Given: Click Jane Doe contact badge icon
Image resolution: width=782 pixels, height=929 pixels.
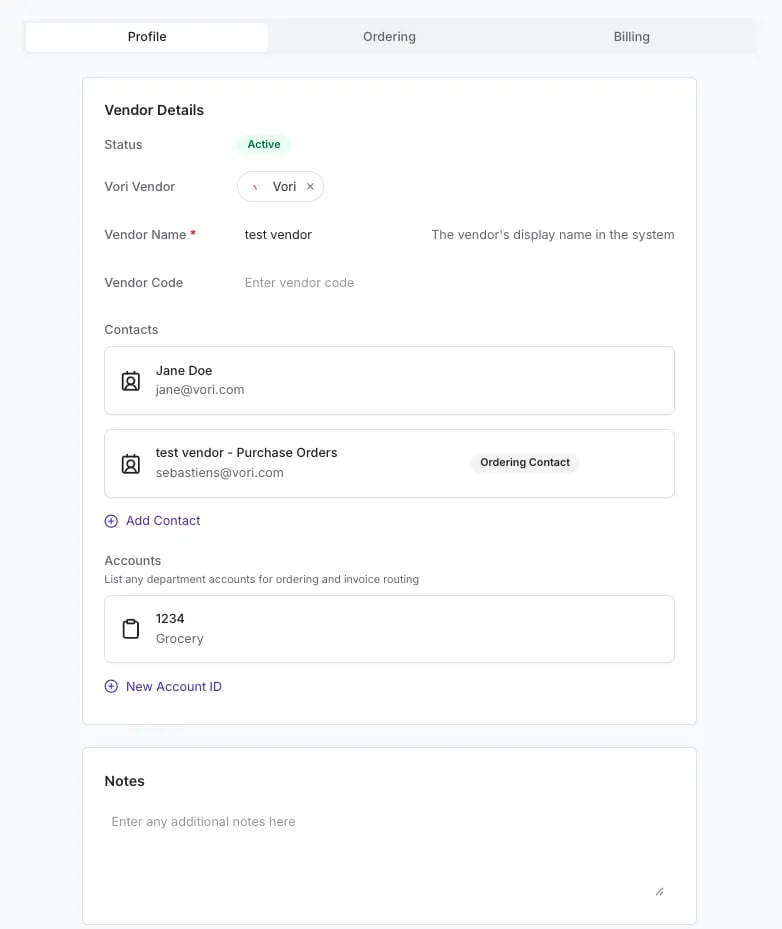Looking at the screenshot, I should pos(131,381).
